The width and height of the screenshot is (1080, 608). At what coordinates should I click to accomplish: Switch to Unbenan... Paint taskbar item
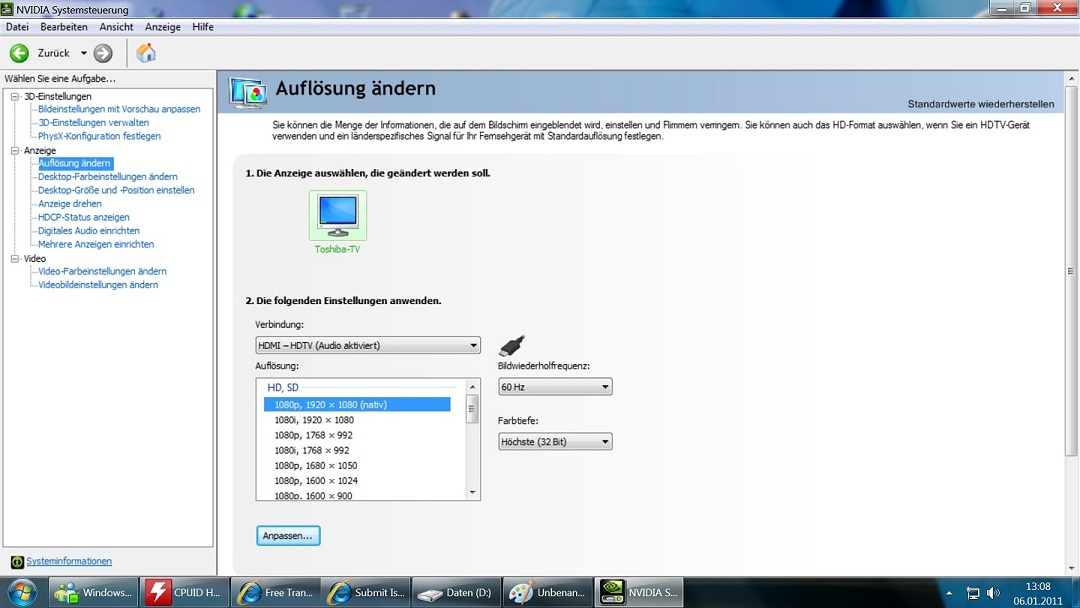point(548,592)
